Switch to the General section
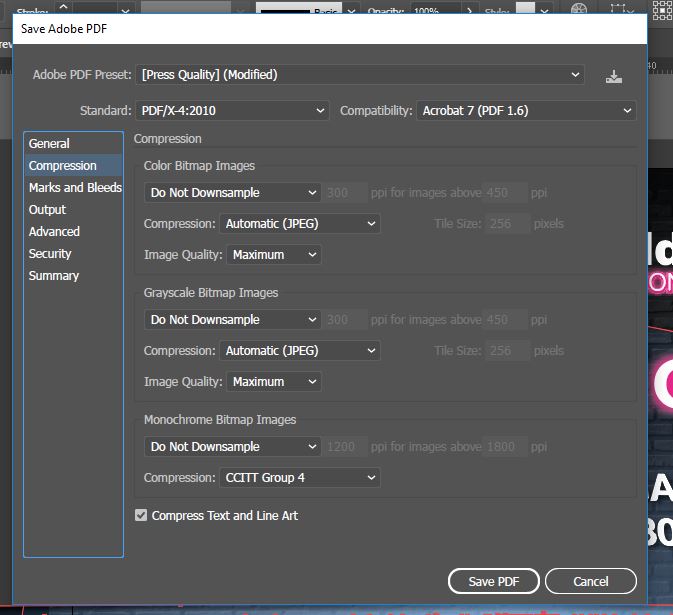This screenshot has height=615, width=673. click(49, 144)
